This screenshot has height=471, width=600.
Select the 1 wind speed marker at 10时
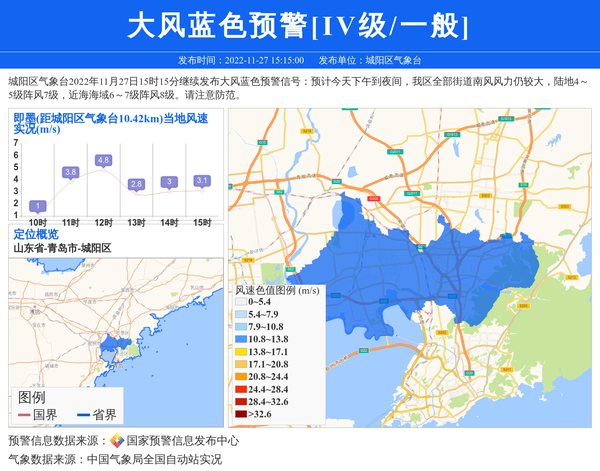[x=37, y=206]
